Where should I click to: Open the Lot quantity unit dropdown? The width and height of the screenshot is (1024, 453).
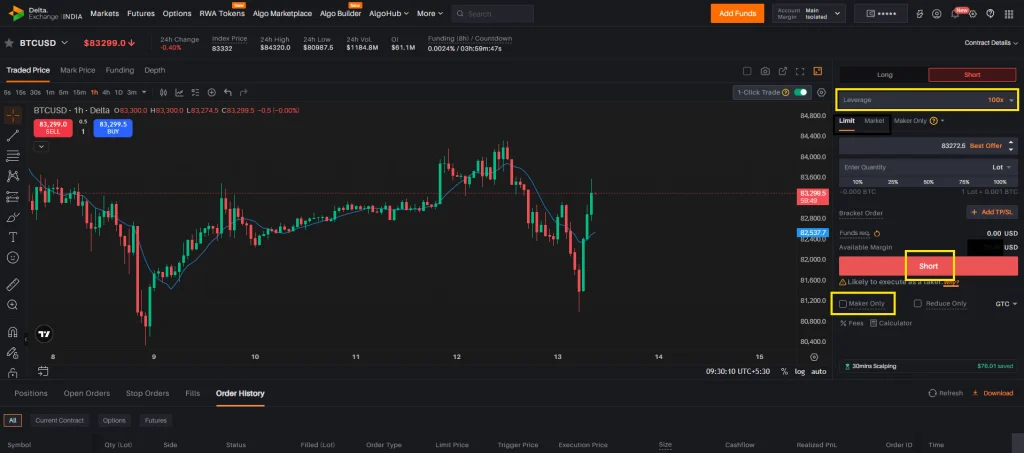pyautogui.click(x=1001, y=167)
